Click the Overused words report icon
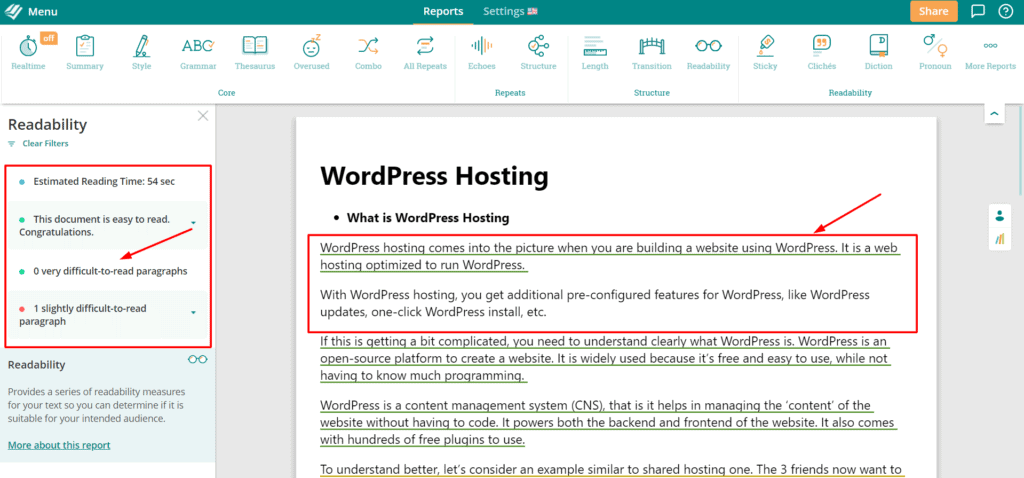This screenshot has width=1024, height=478. coord(311,51)
